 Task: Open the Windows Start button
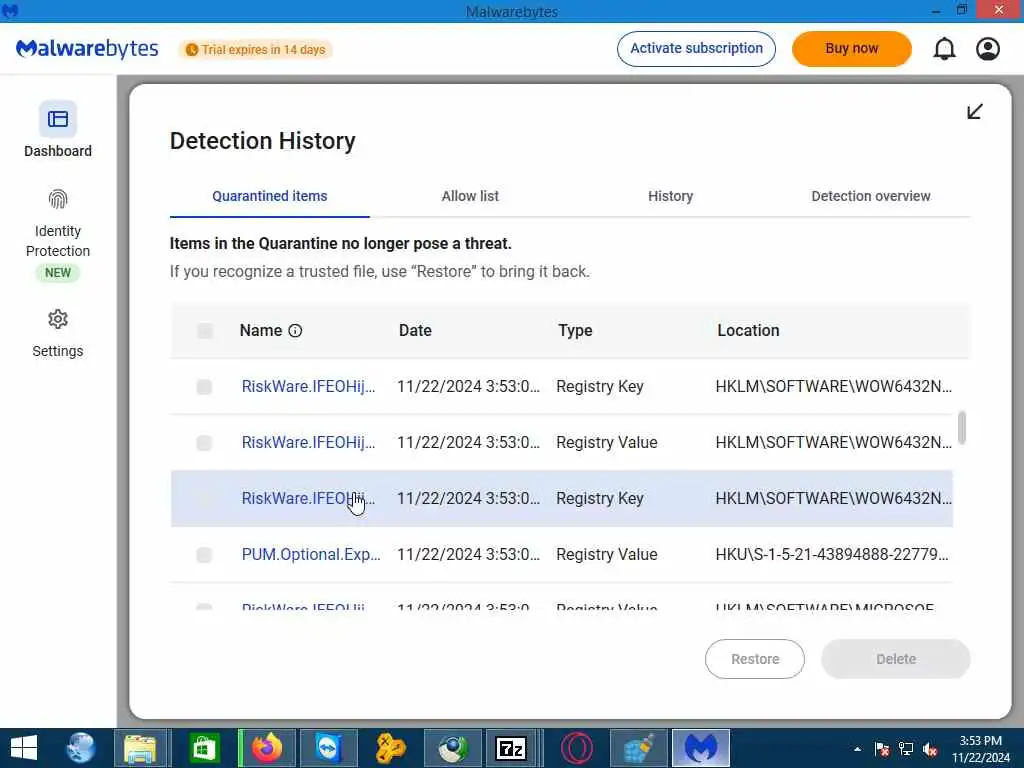coord(24,748)
